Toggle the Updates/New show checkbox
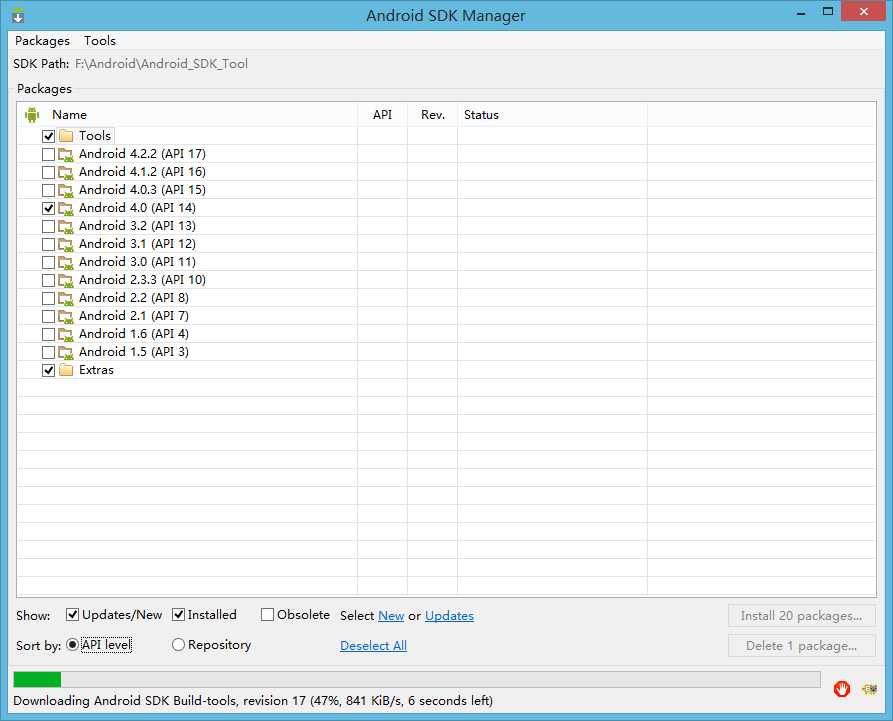 pyautogui.click(x=72, y=615)
